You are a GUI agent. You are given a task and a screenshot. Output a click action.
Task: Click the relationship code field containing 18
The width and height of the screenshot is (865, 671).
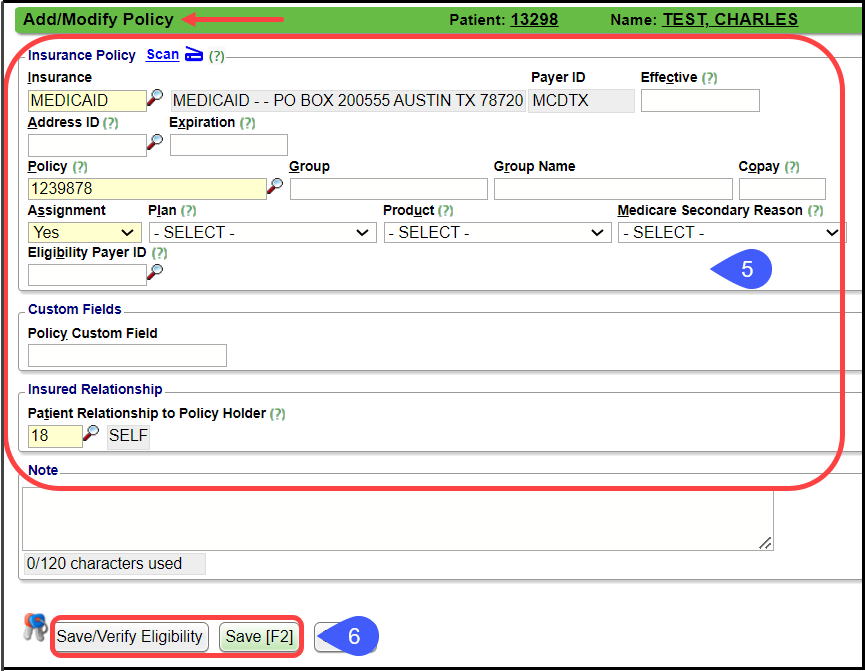[55, 436]
